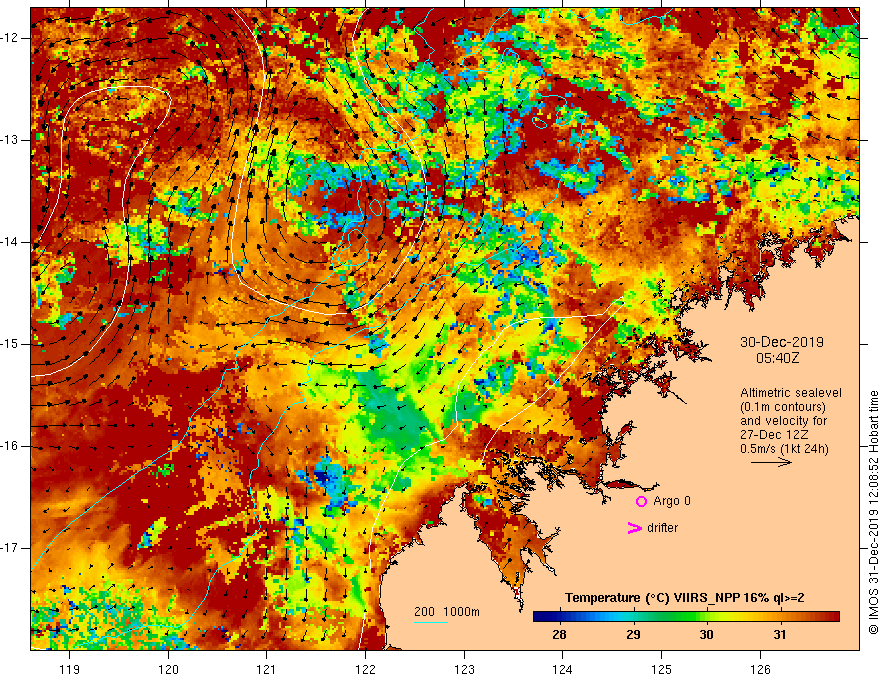This screenshot has width=880, height=680.
Task: Click the magenta Argo circle legend symbol
Action: [x=641, y=501]
